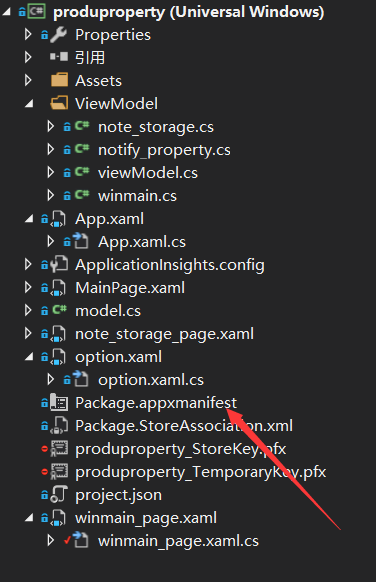The image size is (376, 582).
Task: Click the references icon beside 引用
Action: (x=59, y=57)
